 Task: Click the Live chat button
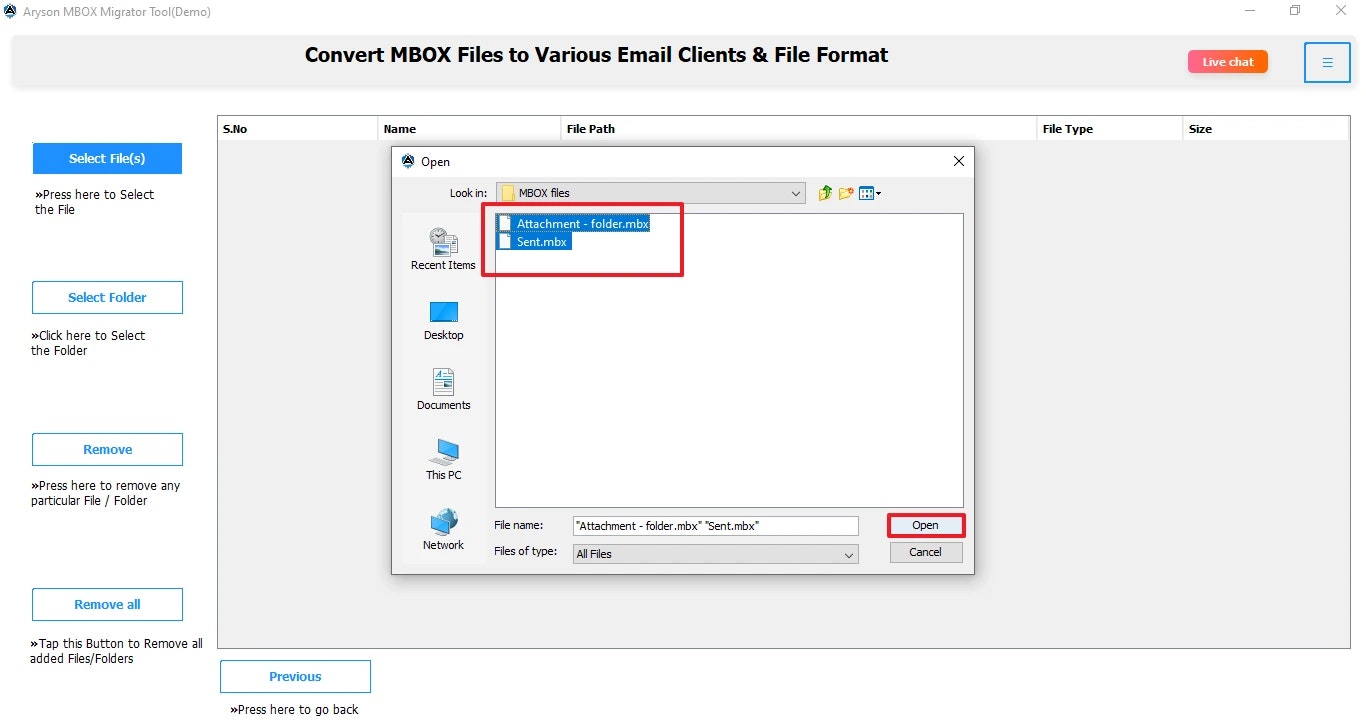tap(1228, 62)
